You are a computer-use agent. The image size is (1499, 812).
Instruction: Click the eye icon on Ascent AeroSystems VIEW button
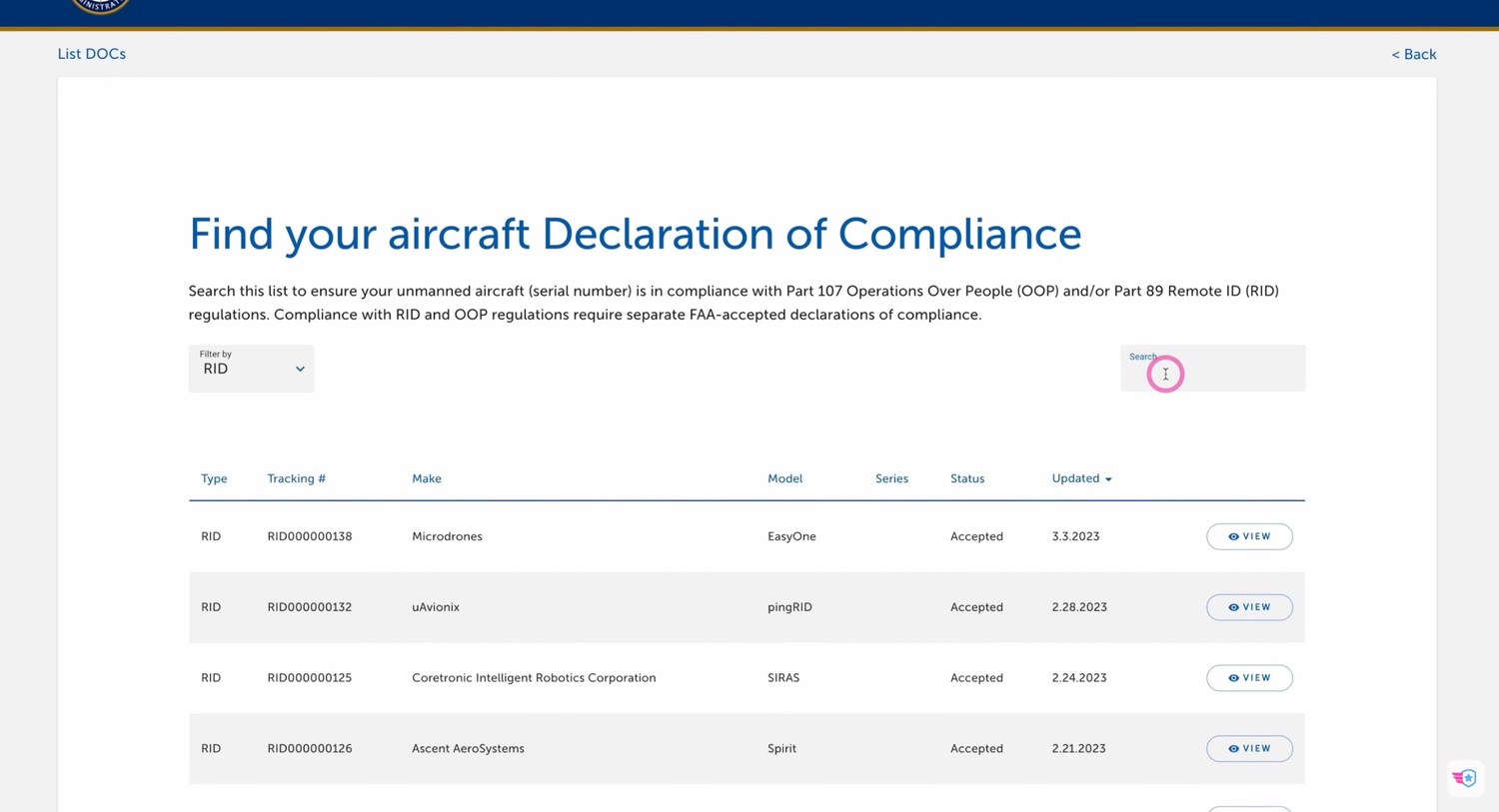[1231, 748]
